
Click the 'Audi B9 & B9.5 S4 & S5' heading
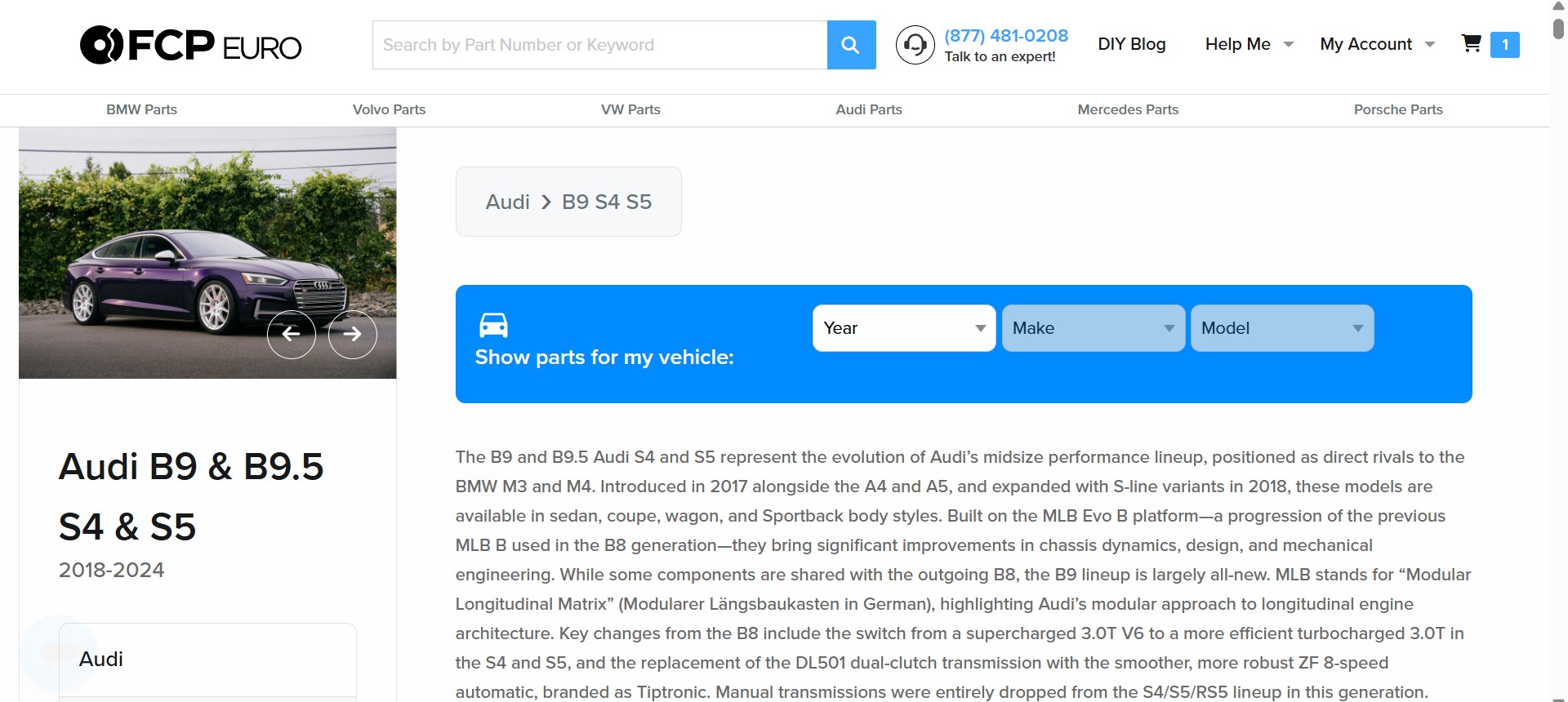coord(191,496)
